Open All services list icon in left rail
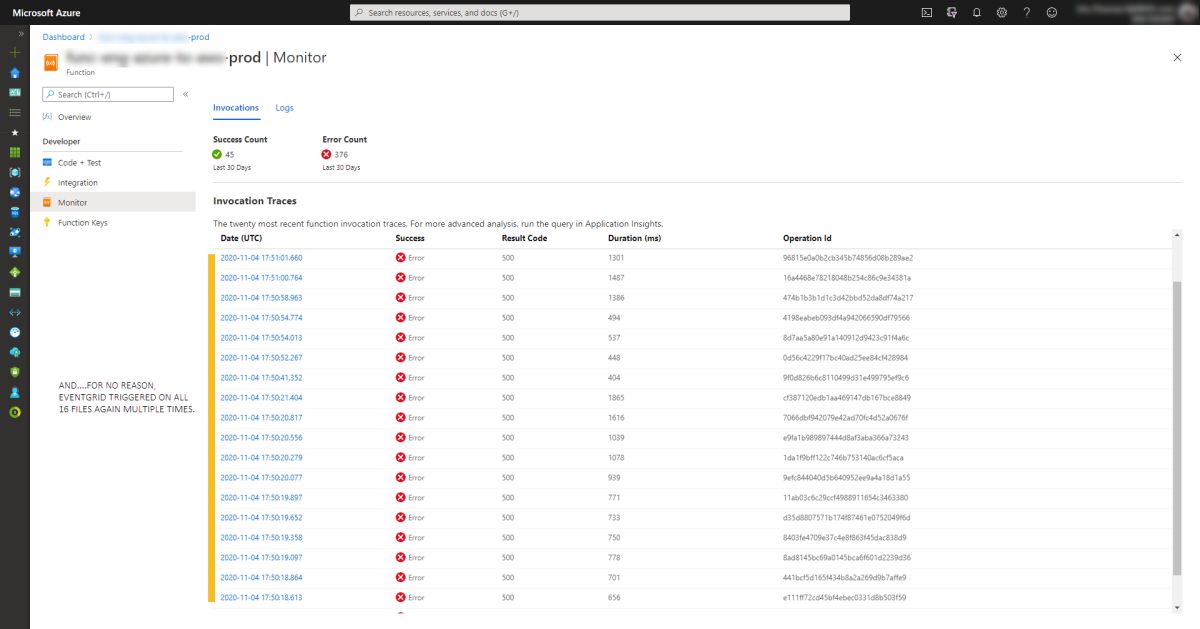This screenshot has width=1200, height=629. (x=14, y=112)
